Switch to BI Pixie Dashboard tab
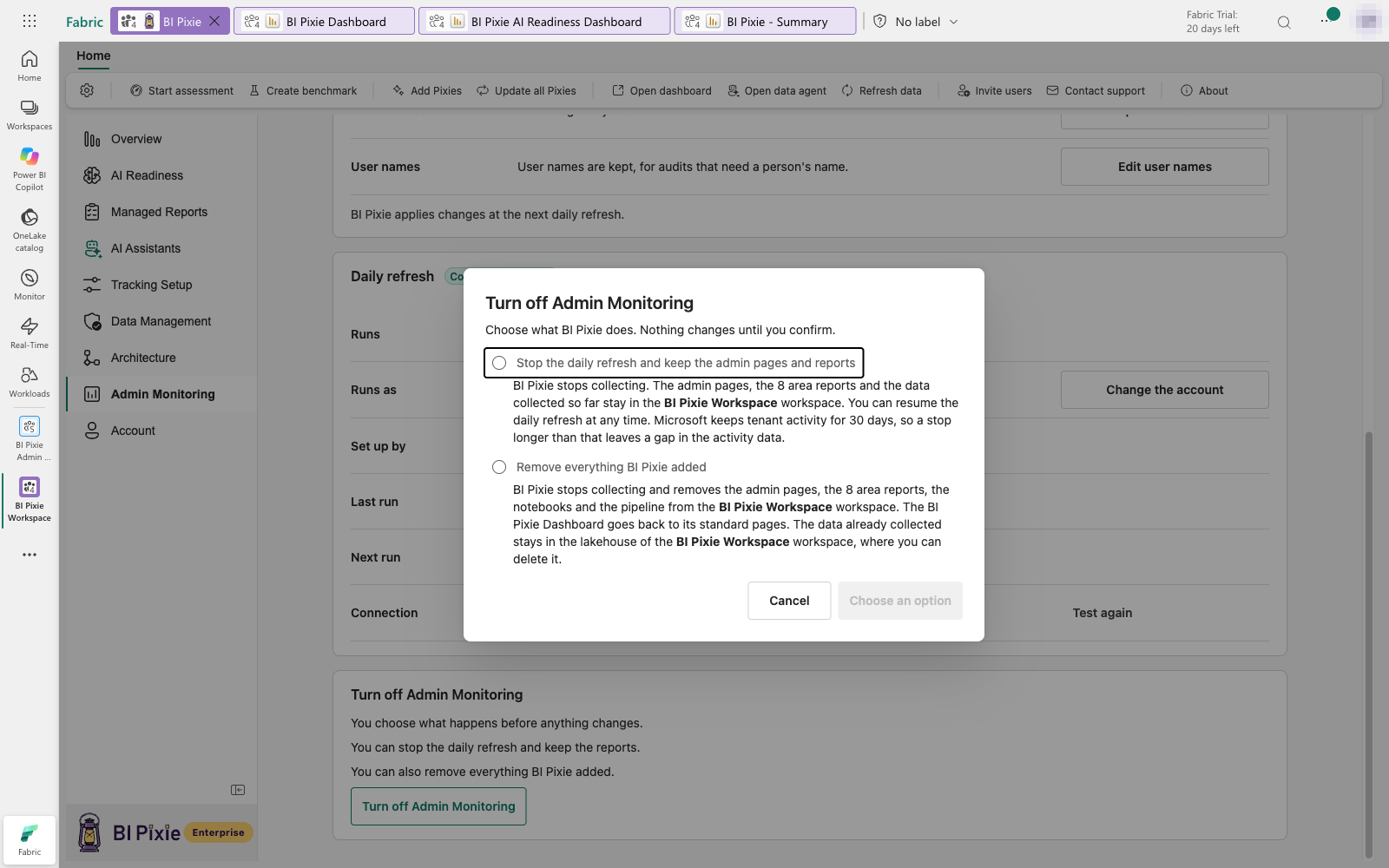This screenshot has width=1389, height=868. 324,21
